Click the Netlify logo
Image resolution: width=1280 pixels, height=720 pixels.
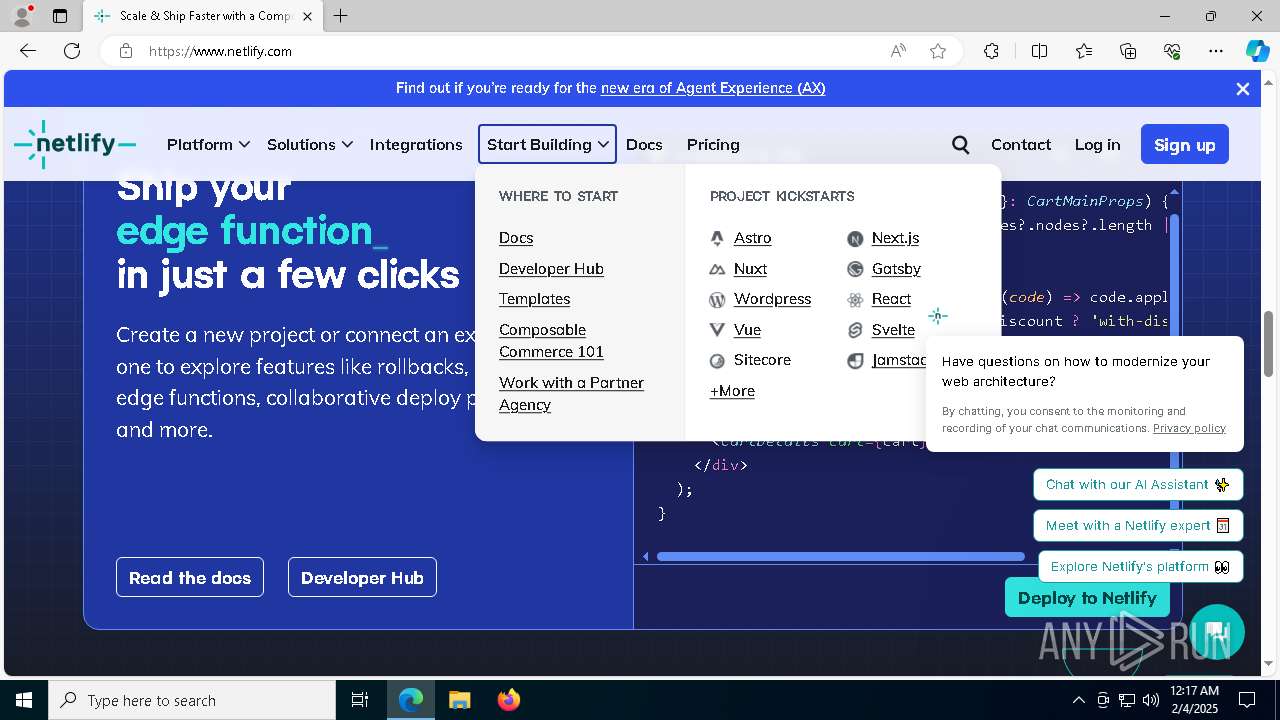click(75, 144)
